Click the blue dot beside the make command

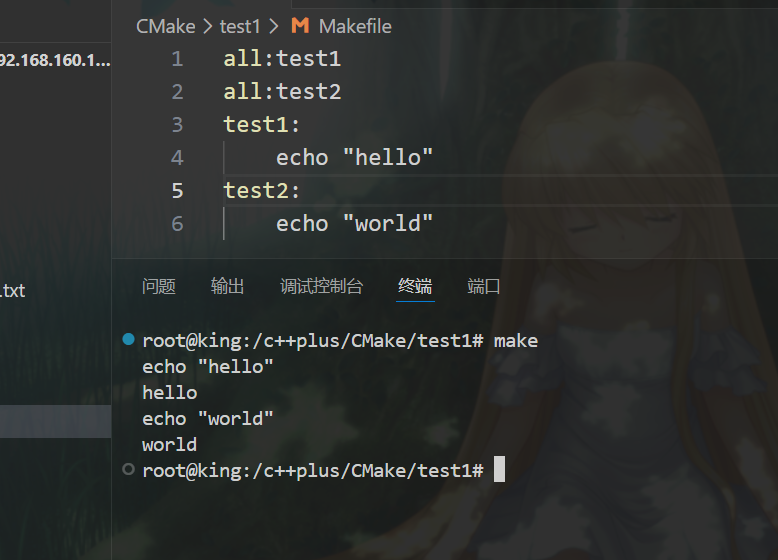pos(127,340)
